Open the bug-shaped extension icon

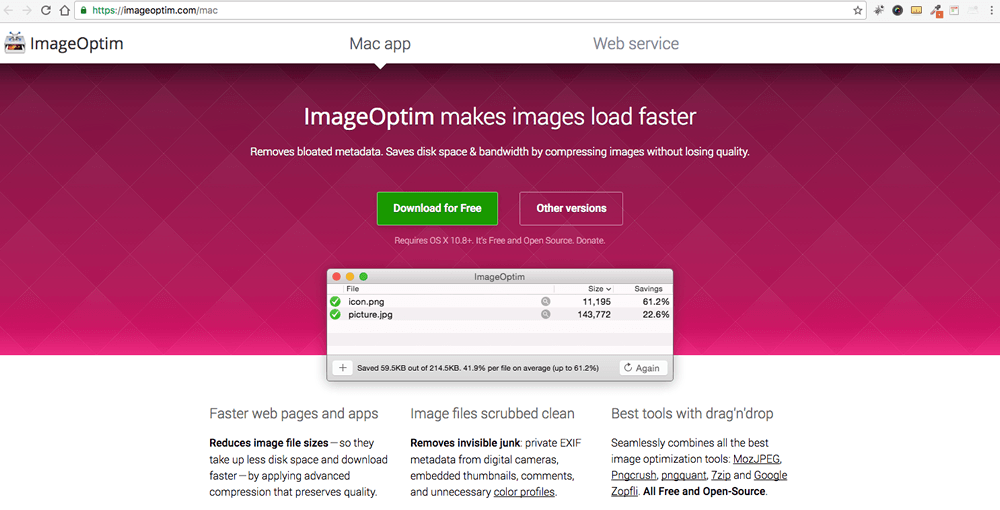pyautogui.click(x=878, y=10)
